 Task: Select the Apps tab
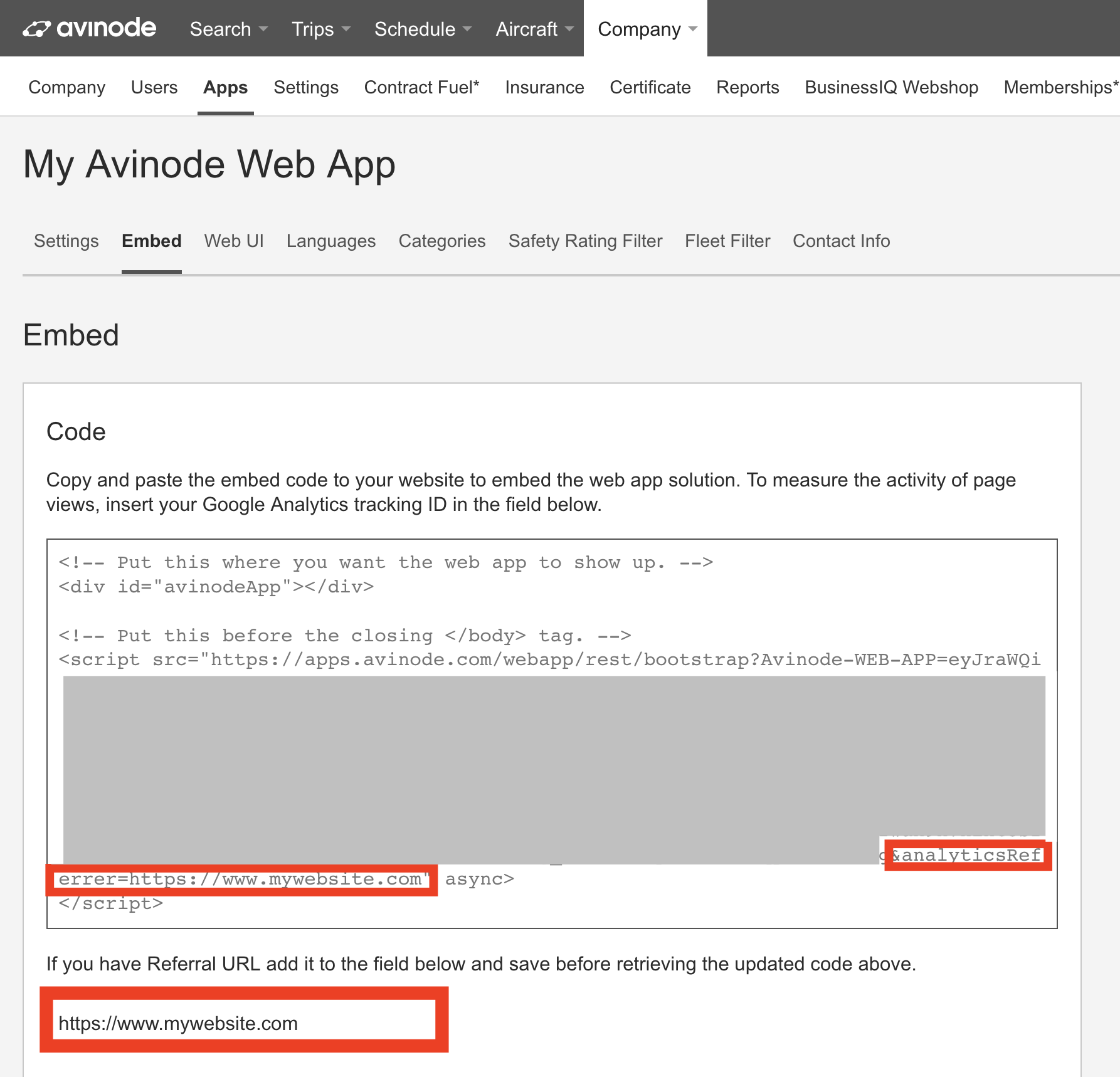tap(226, 87)
